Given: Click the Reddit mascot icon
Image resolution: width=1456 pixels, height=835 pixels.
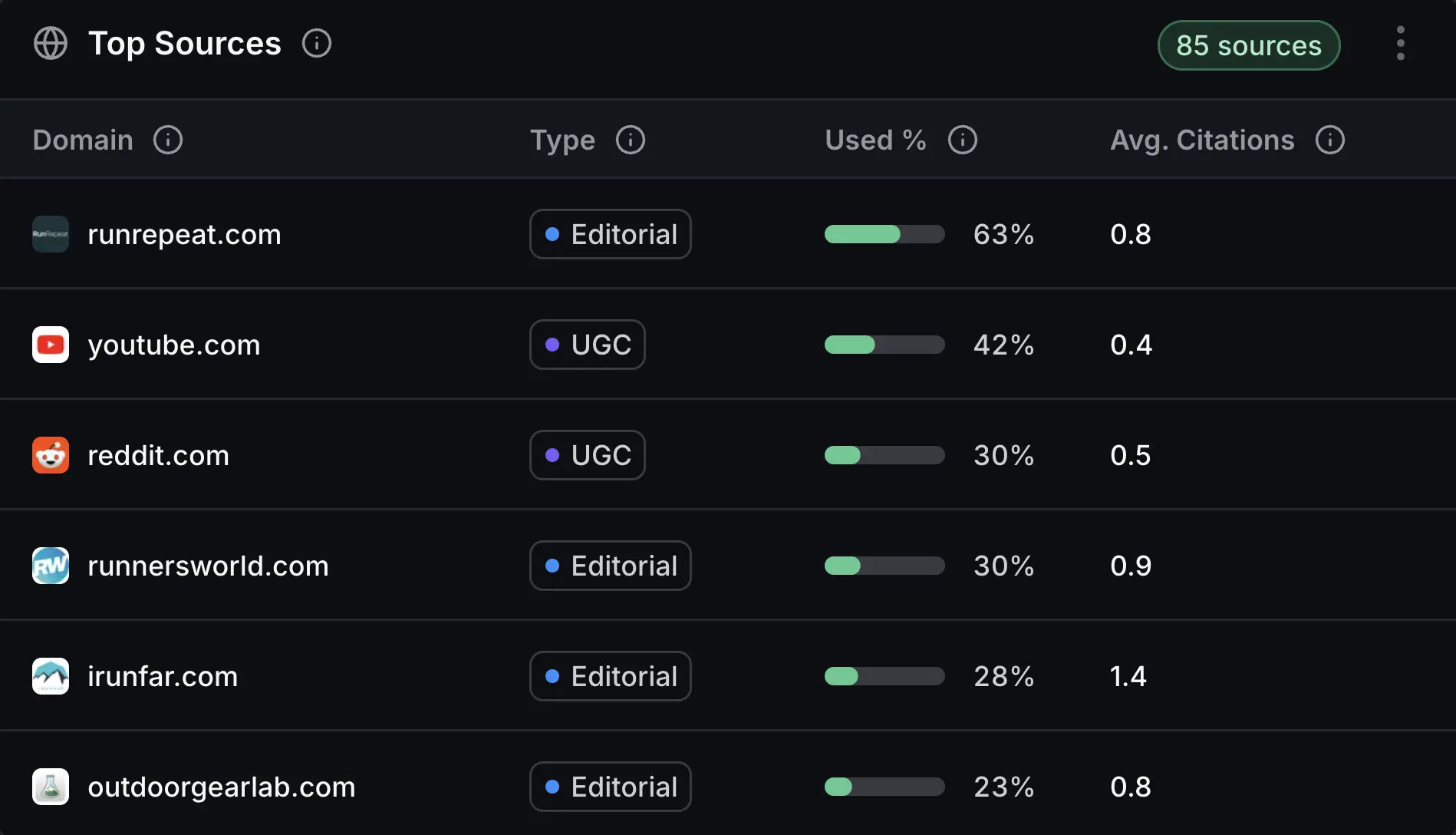Looking at the screenshot, I should [50, 455].
